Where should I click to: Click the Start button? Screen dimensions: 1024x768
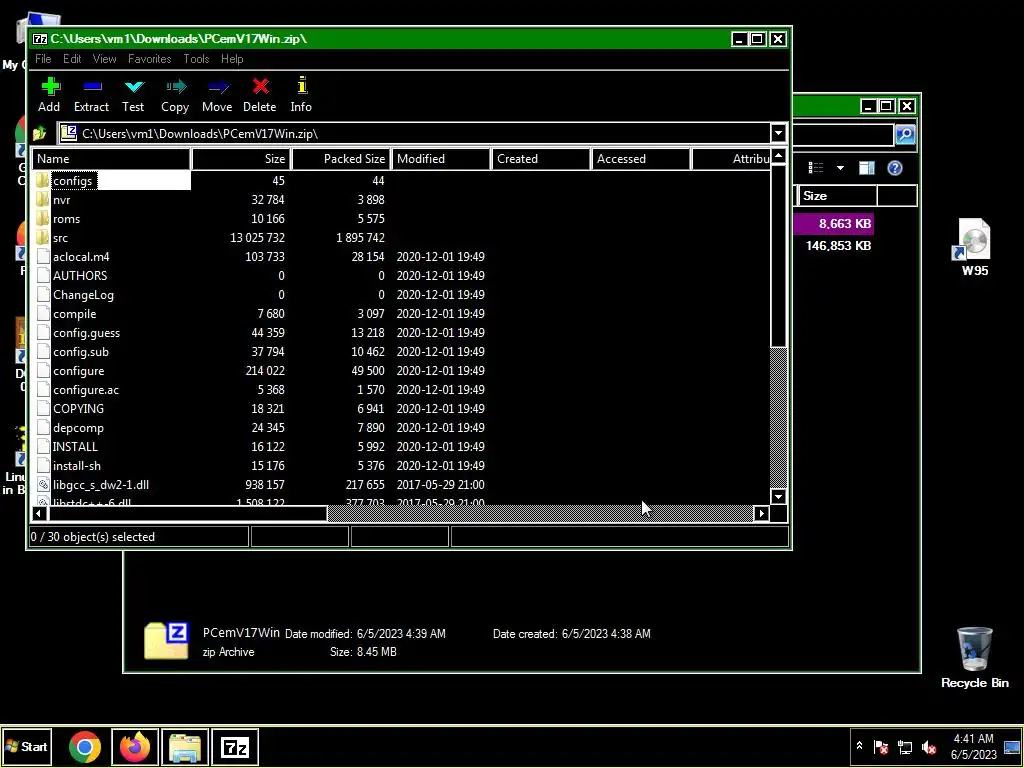[x=27, y=747]
